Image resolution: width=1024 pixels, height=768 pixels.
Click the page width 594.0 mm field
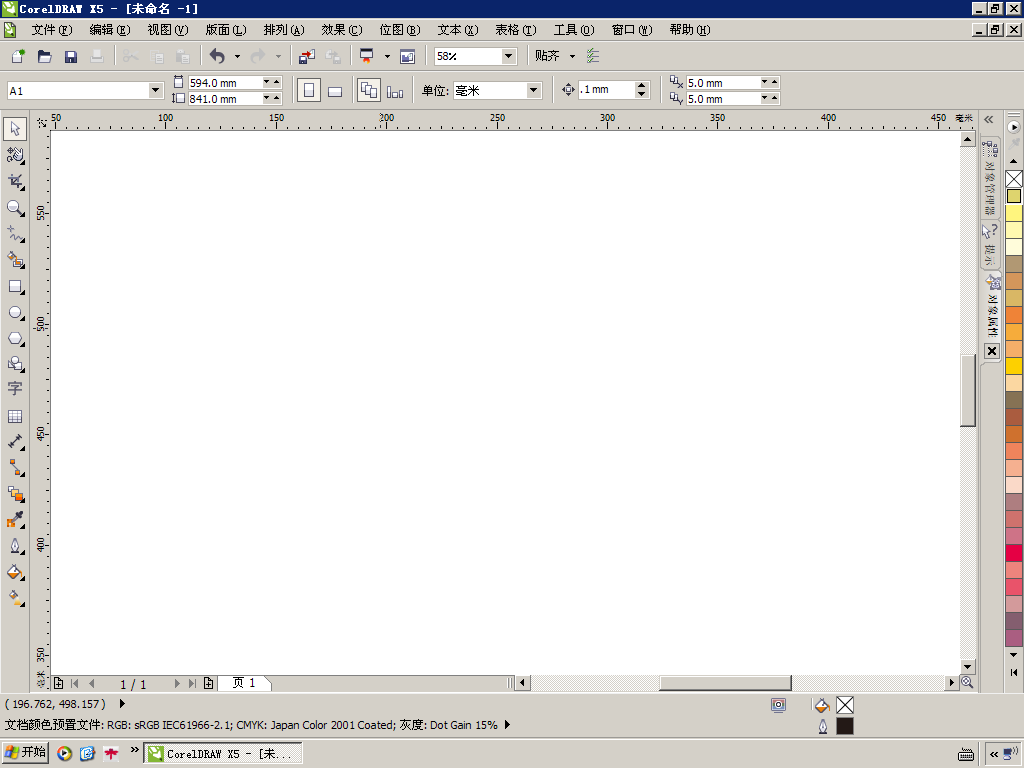[x=225, y=83]
